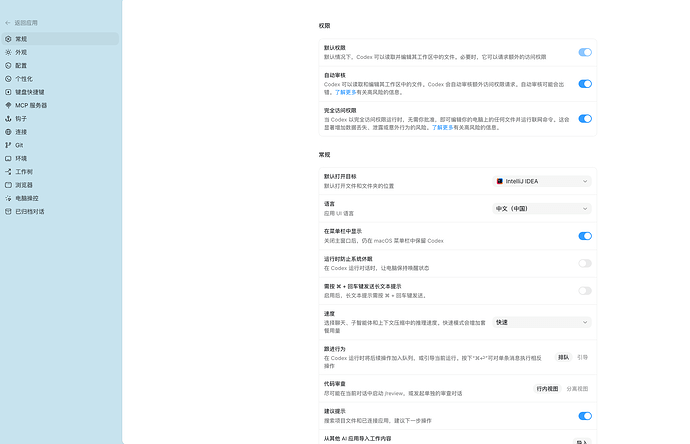Open the 语言 dropdown showing 中文（中国）
Image resolution: width=690 pixels, height=444 pixels.
point(542,209)
